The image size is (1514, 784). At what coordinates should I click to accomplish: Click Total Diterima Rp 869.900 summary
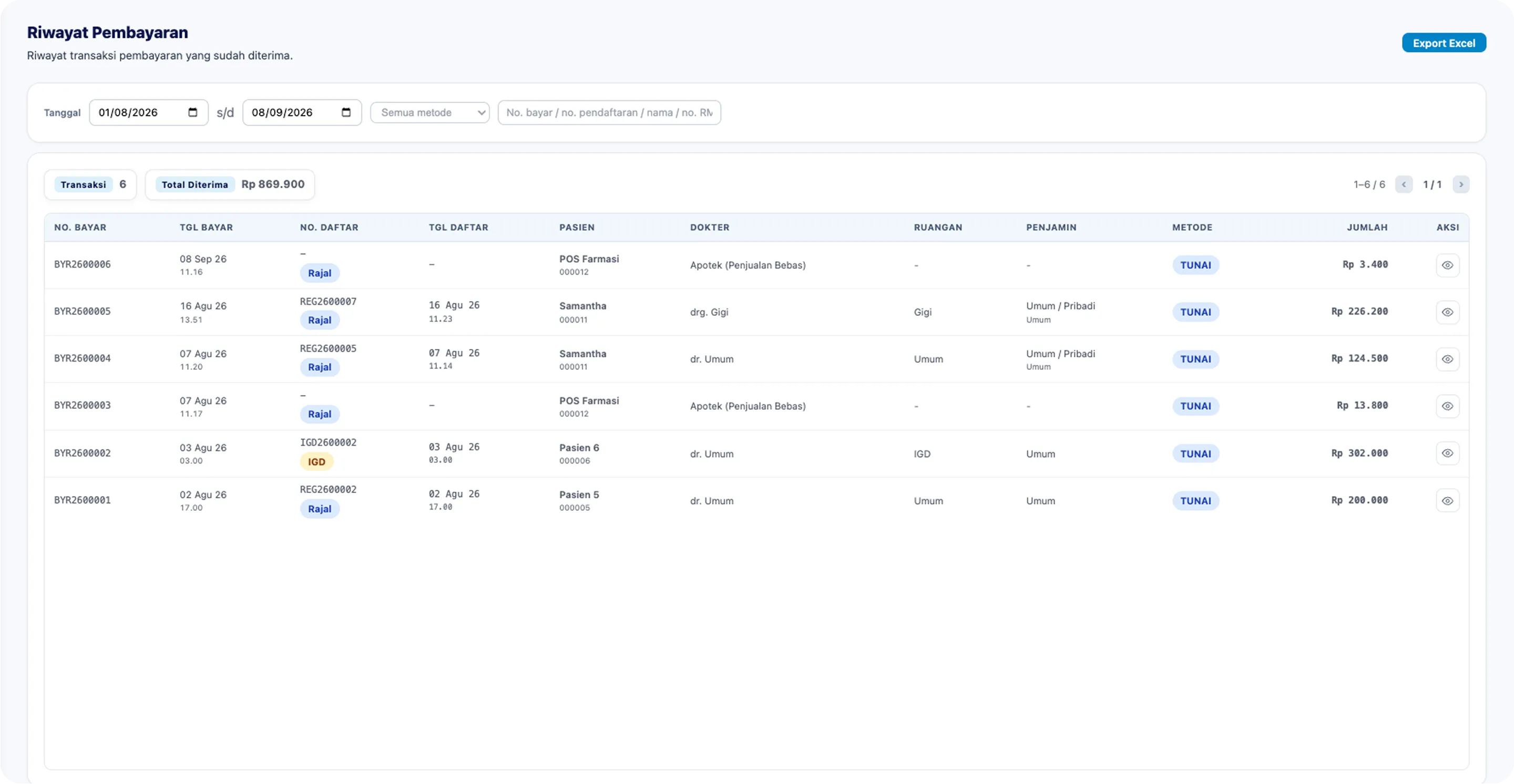(x=230, y=184)
